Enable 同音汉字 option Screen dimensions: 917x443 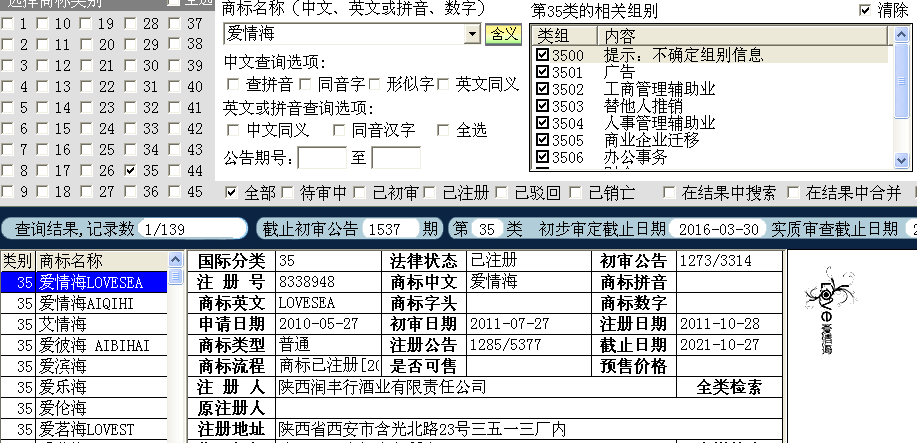tap(339, 130)
